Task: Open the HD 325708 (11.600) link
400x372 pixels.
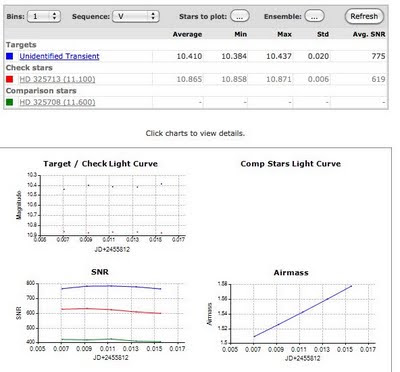Action: pos(57,102)
